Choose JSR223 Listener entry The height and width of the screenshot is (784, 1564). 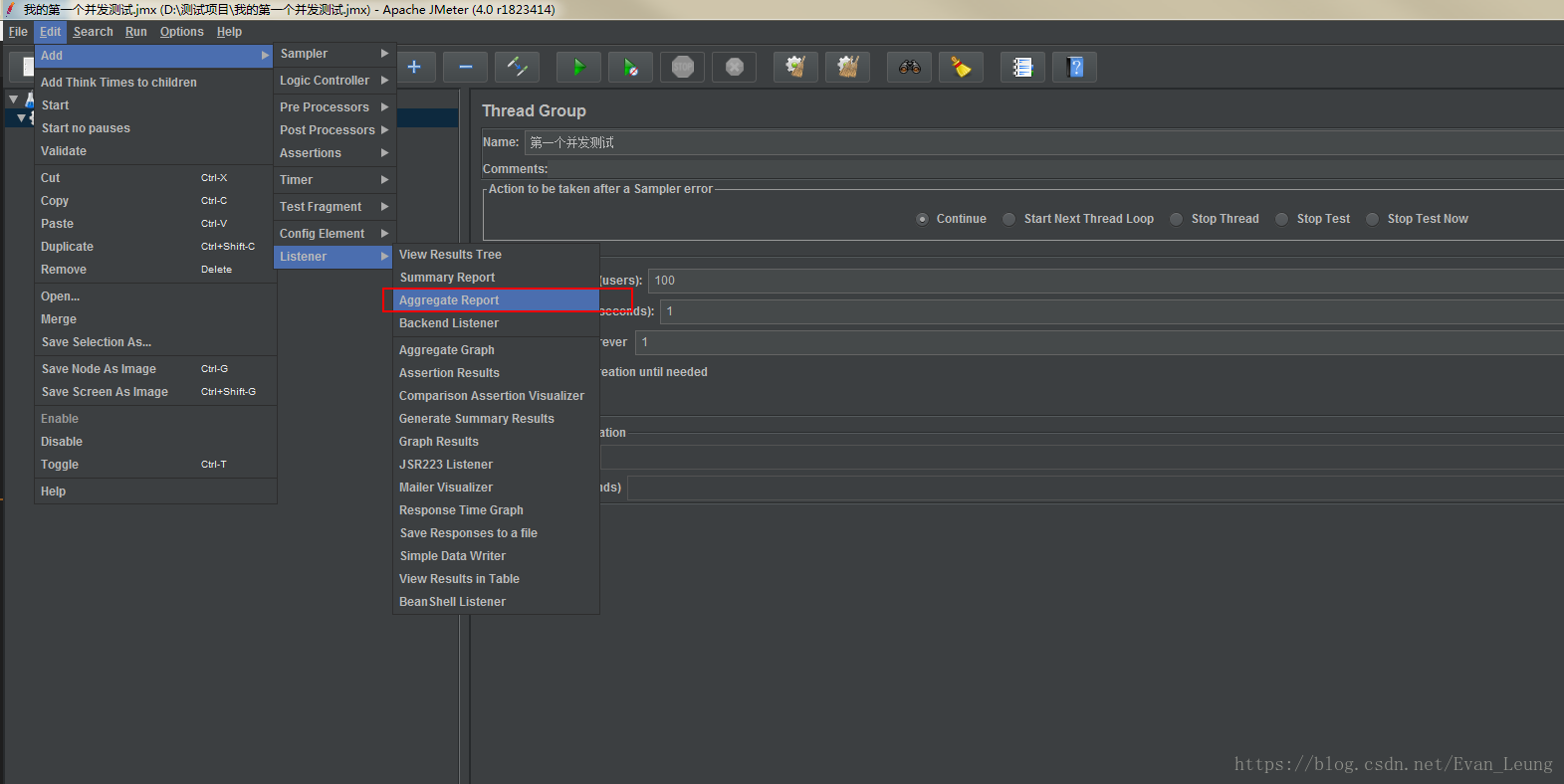(496, 465)
